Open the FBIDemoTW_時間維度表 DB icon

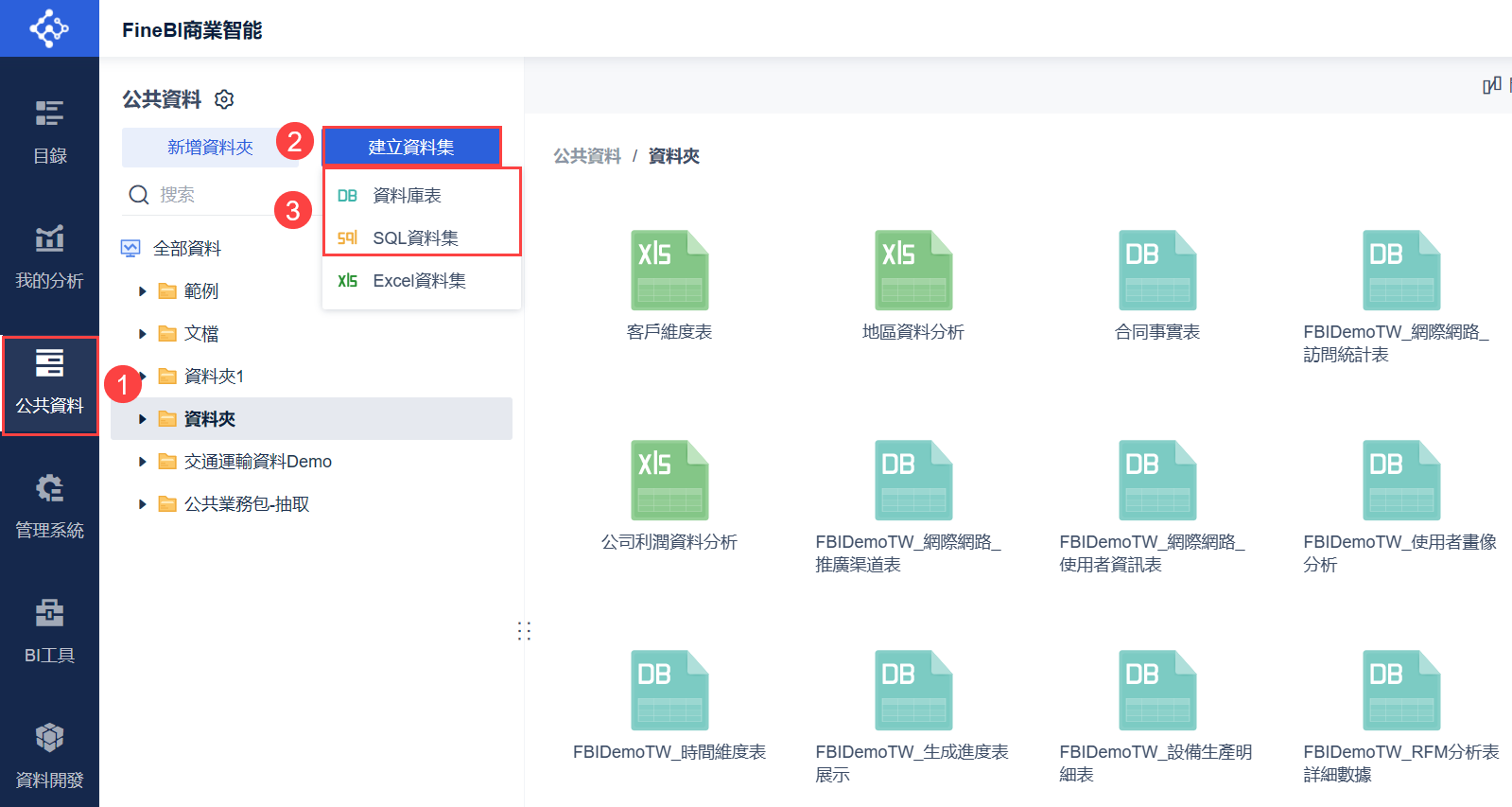tap(669, 691)
